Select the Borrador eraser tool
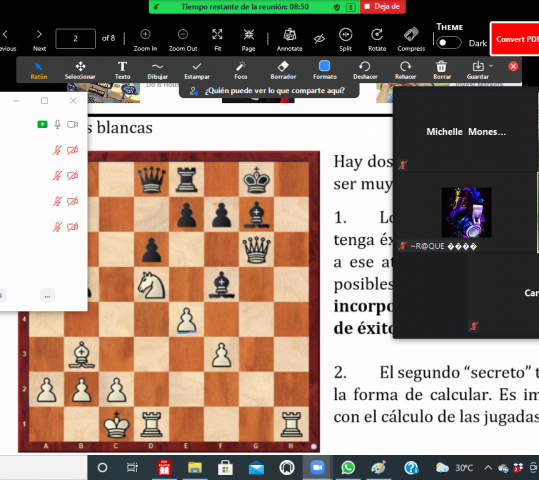Screen dimensions: 539x480 283,70
